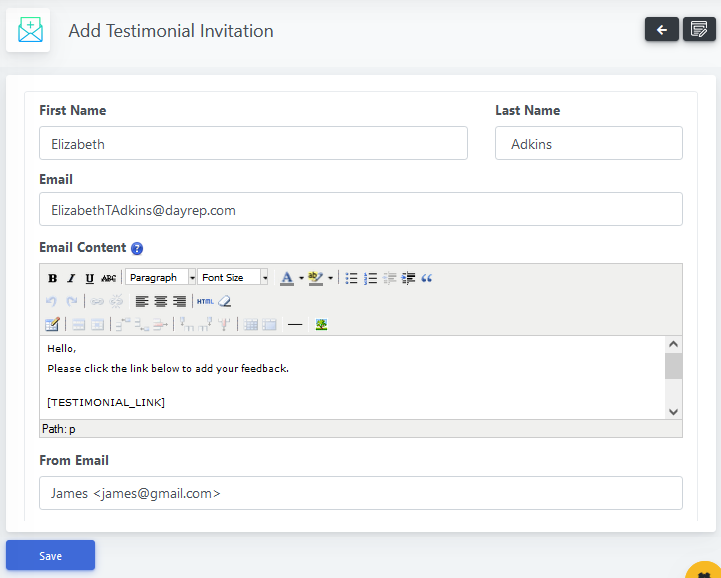
Task: Open the Font Size dropdown
Action: 233,277
